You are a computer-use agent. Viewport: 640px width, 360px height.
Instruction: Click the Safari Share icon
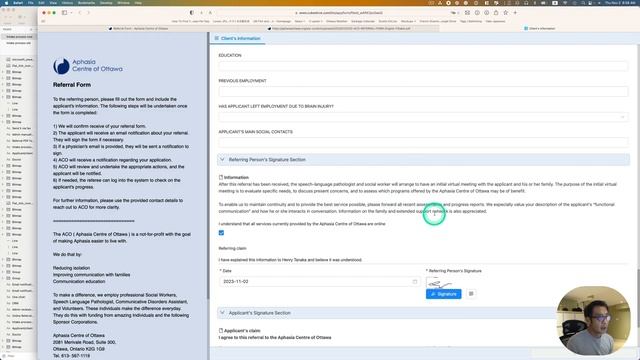(496, 13)
